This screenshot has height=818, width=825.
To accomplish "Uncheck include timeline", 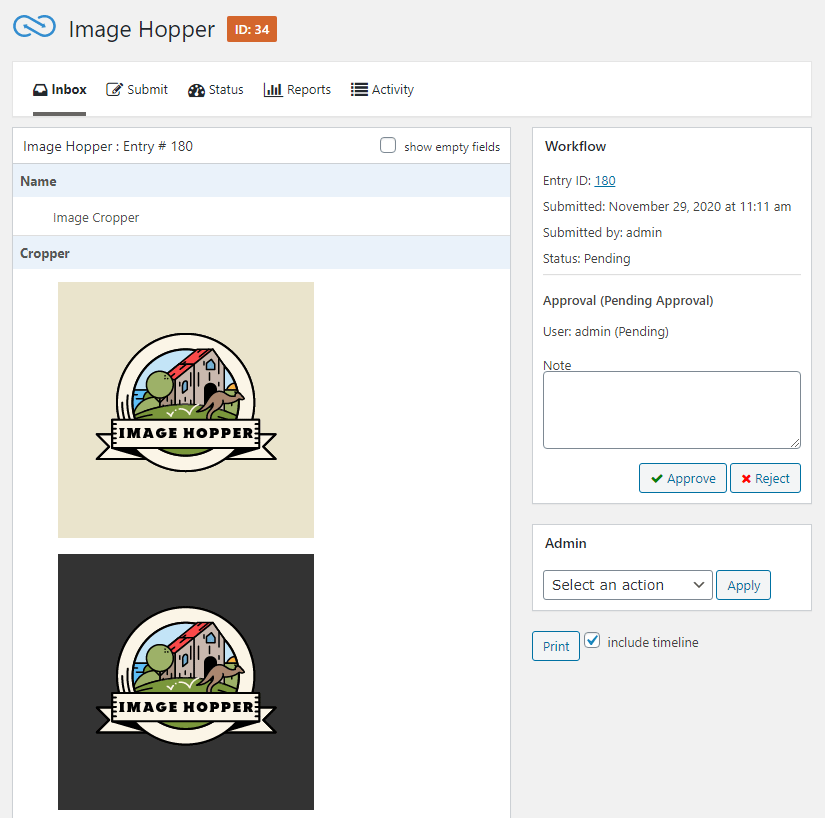I will [594, 641].
